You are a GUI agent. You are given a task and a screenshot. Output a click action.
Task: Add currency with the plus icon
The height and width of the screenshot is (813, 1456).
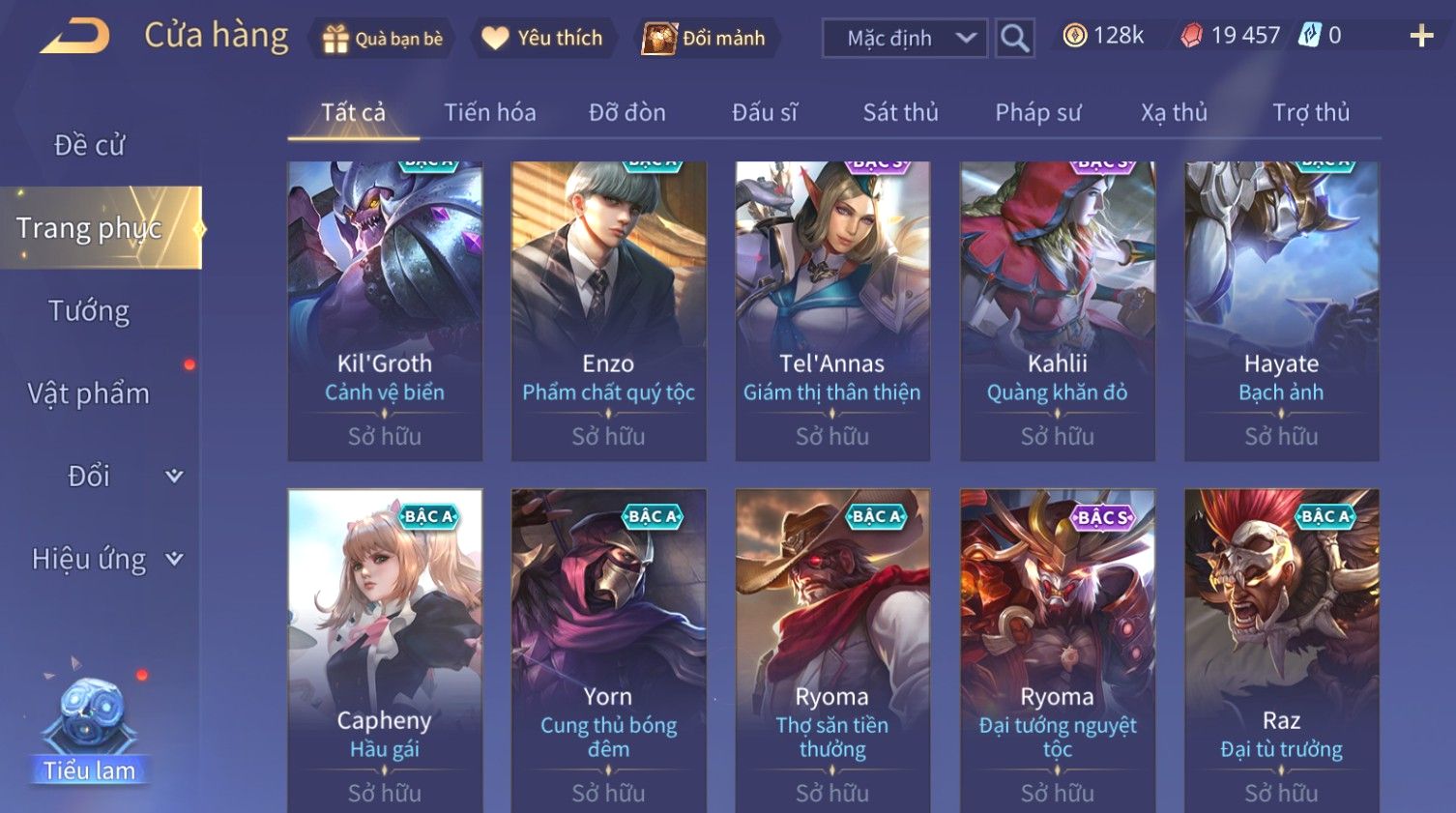[x=1421, y=37]
